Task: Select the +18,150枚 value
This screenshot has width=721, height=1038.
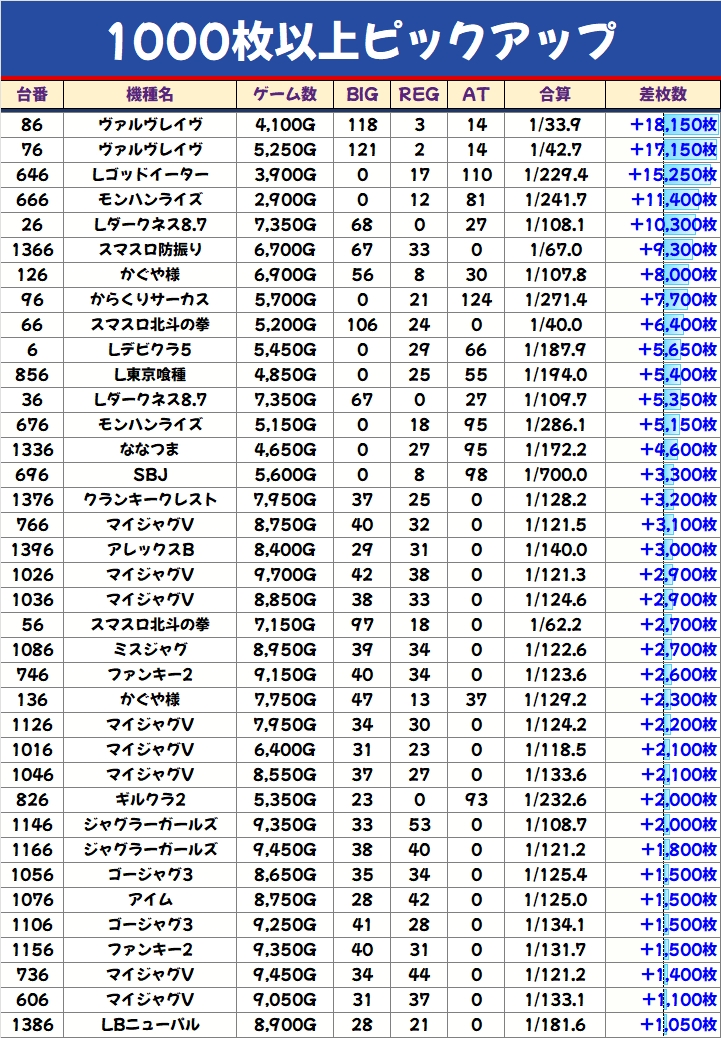Action: click(x=674, y=124)
